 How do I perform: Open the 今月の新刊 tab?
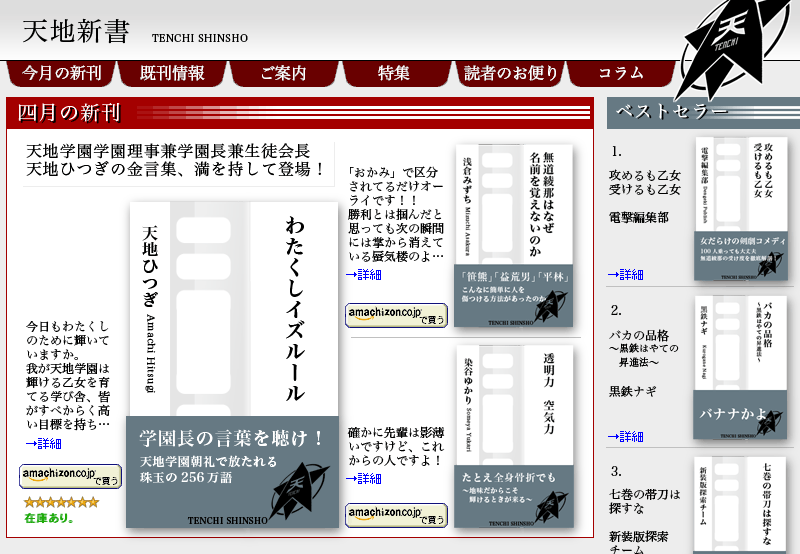point(61,73)
